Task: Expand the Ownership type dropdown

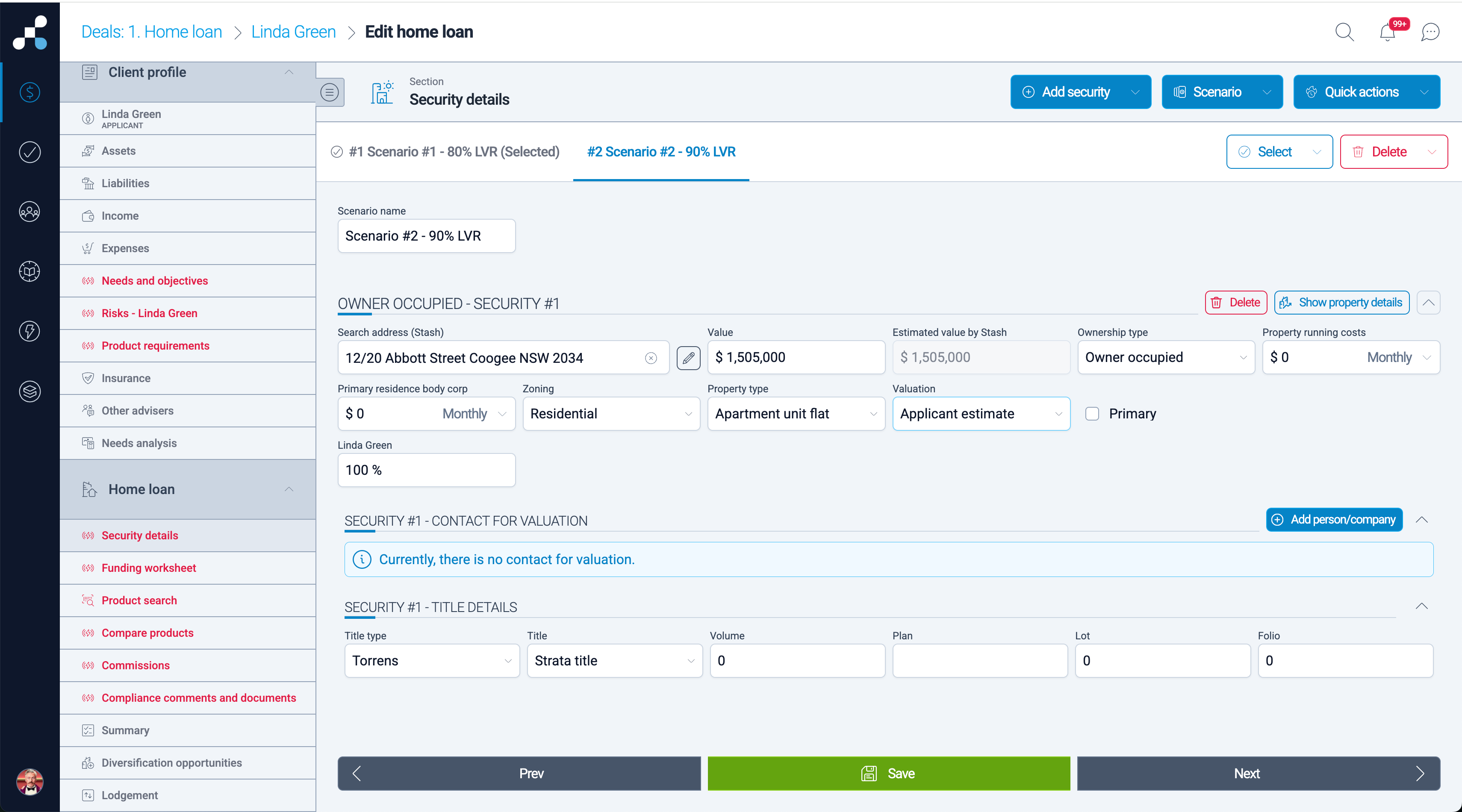Action: click(x=1166, y=357)
